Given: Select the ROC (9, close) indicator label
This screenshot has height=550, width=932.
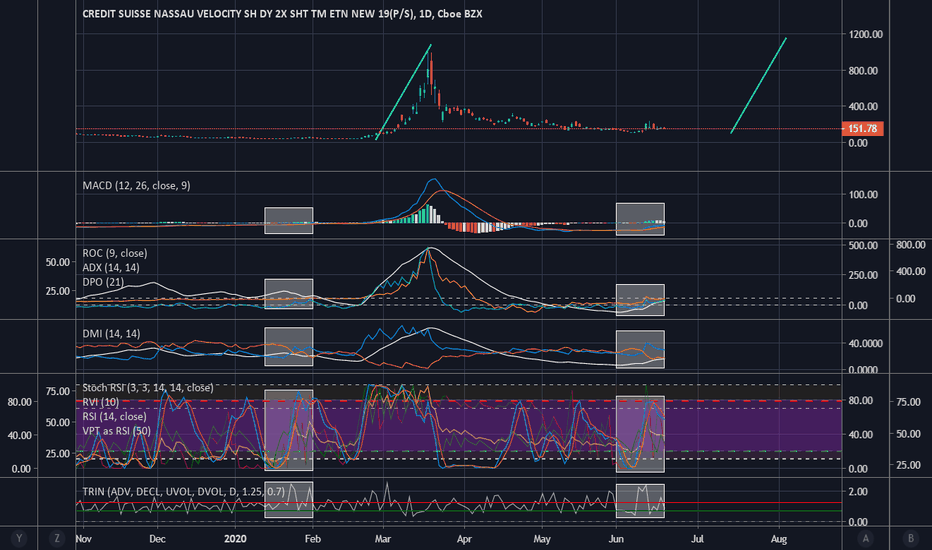Looking at the screenshot, I should coord(115,253).
